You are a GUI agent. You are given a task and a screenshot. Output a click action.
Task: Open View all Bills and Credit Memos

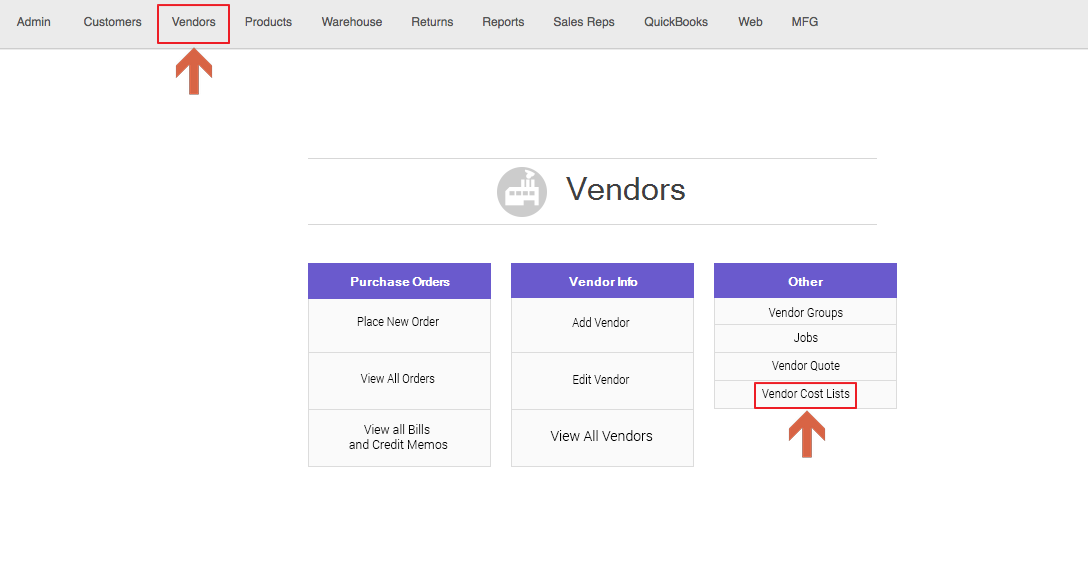click(398, 437)
